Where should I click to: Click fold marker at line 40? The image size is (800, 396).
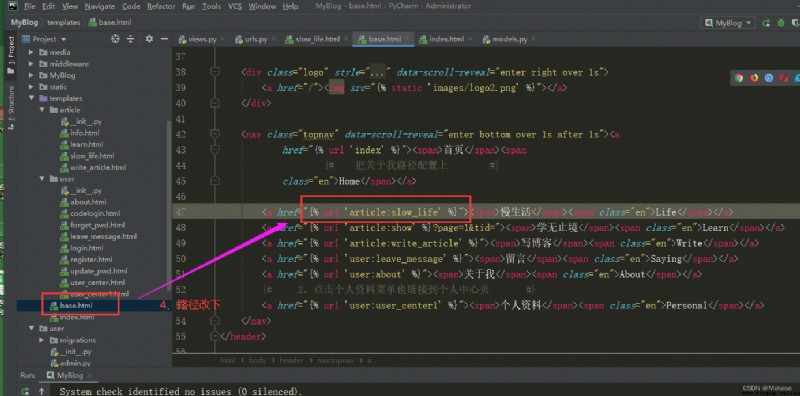click(x=215, y=103)
